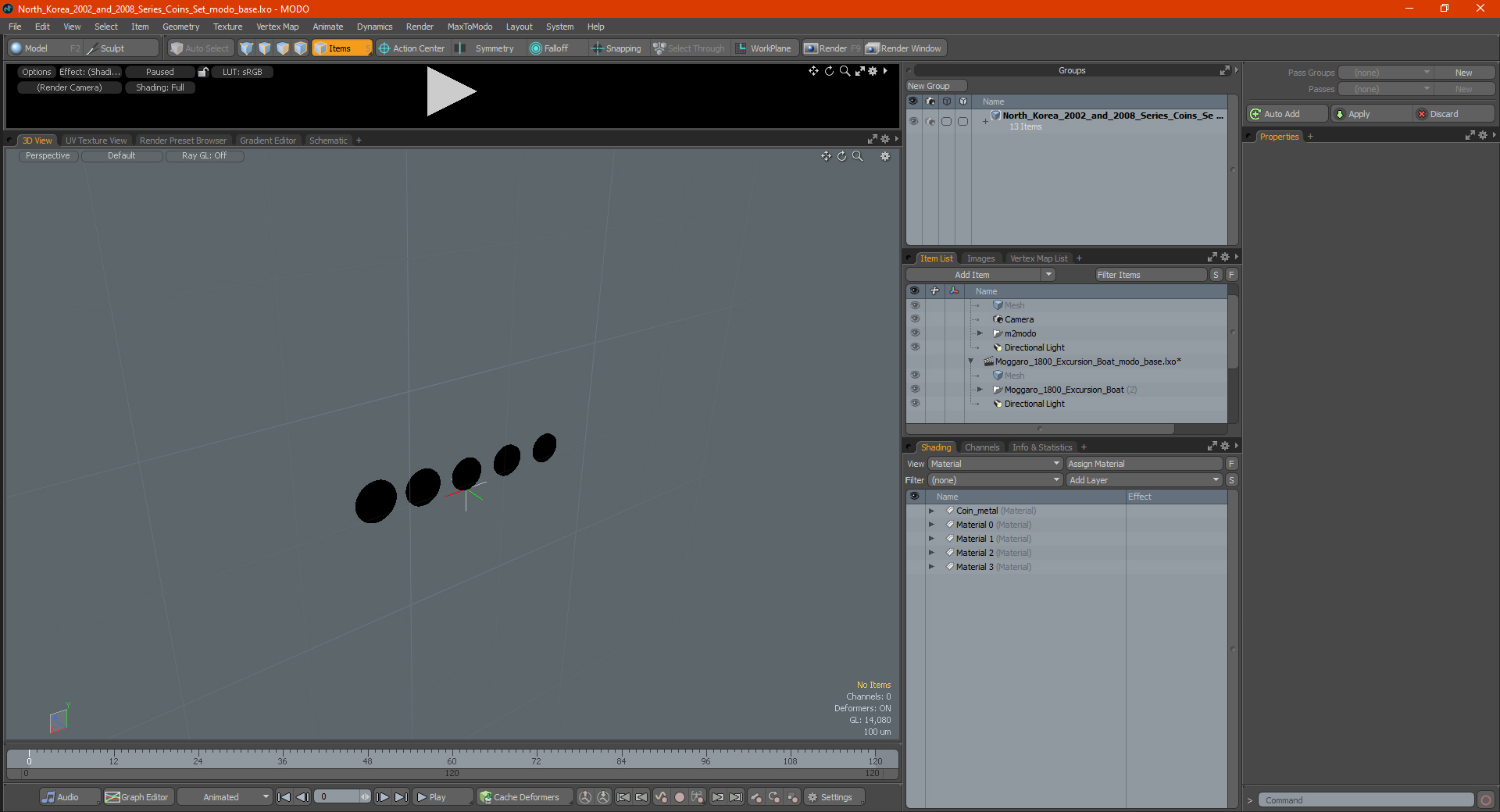Go to last frame
The height and width of the screenshot is (812, 1500).
(x=401, y=797)
